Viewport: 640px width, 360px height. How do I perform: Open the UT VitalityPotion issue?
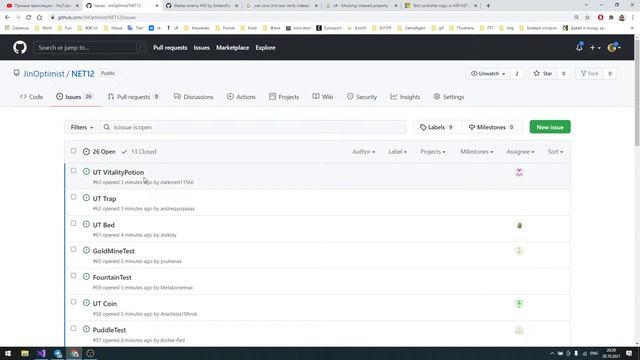(118, 172)
